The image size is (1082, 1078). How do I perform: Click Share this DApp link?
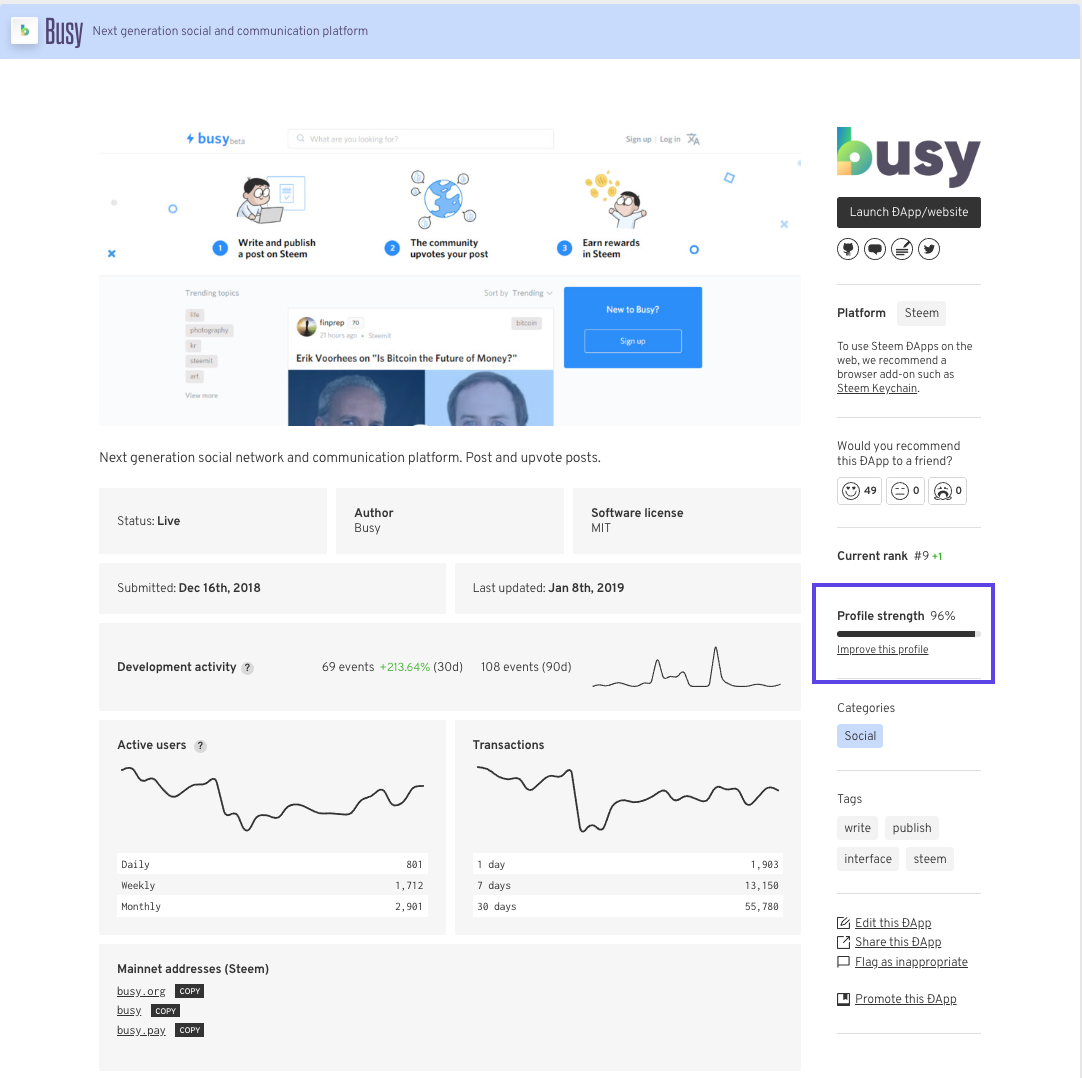(898, 942)
